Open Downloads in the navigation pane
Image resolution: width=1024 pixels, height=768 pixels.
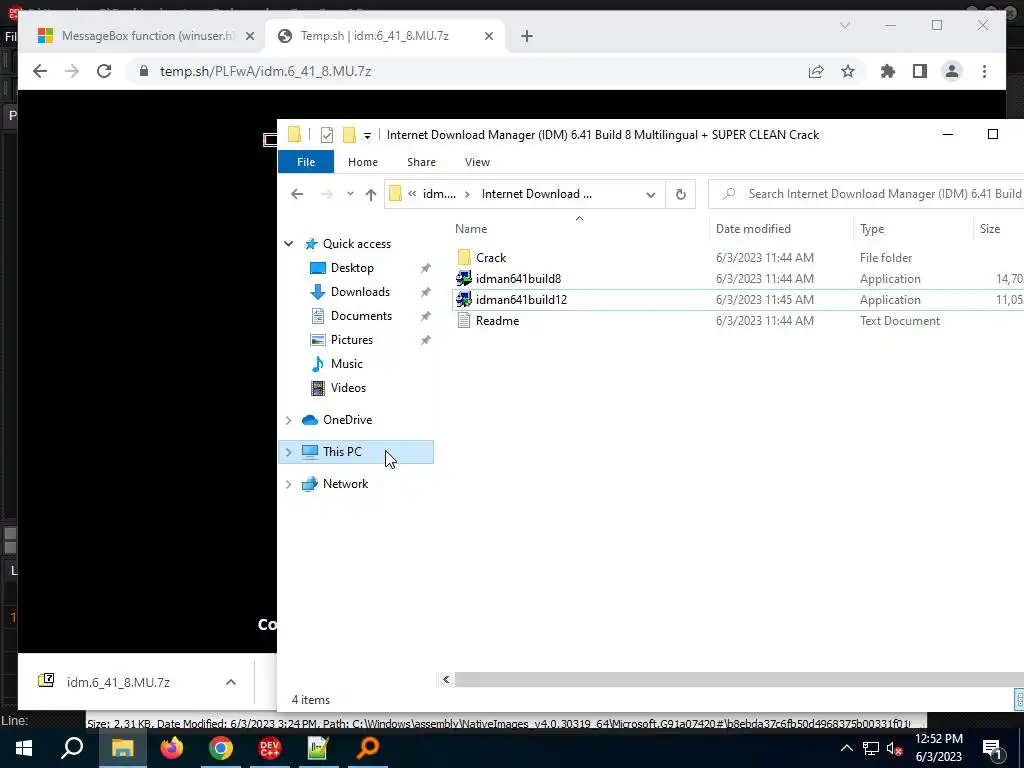[360, 292]
